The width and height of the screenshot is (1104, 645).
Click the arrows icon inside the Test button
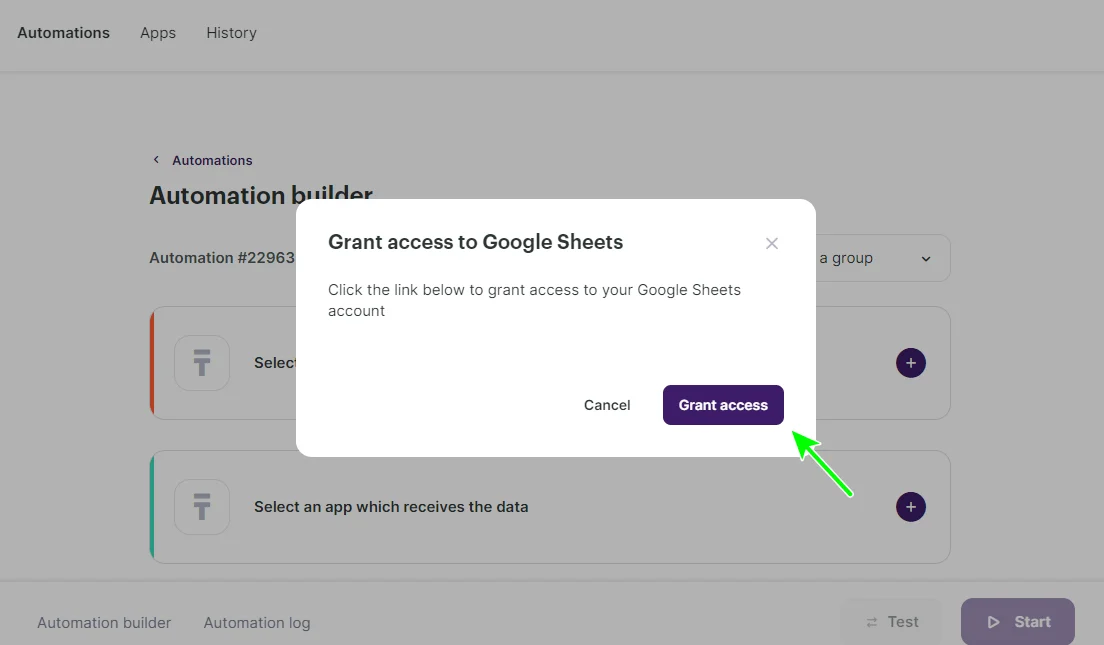[x=869, y=621]
